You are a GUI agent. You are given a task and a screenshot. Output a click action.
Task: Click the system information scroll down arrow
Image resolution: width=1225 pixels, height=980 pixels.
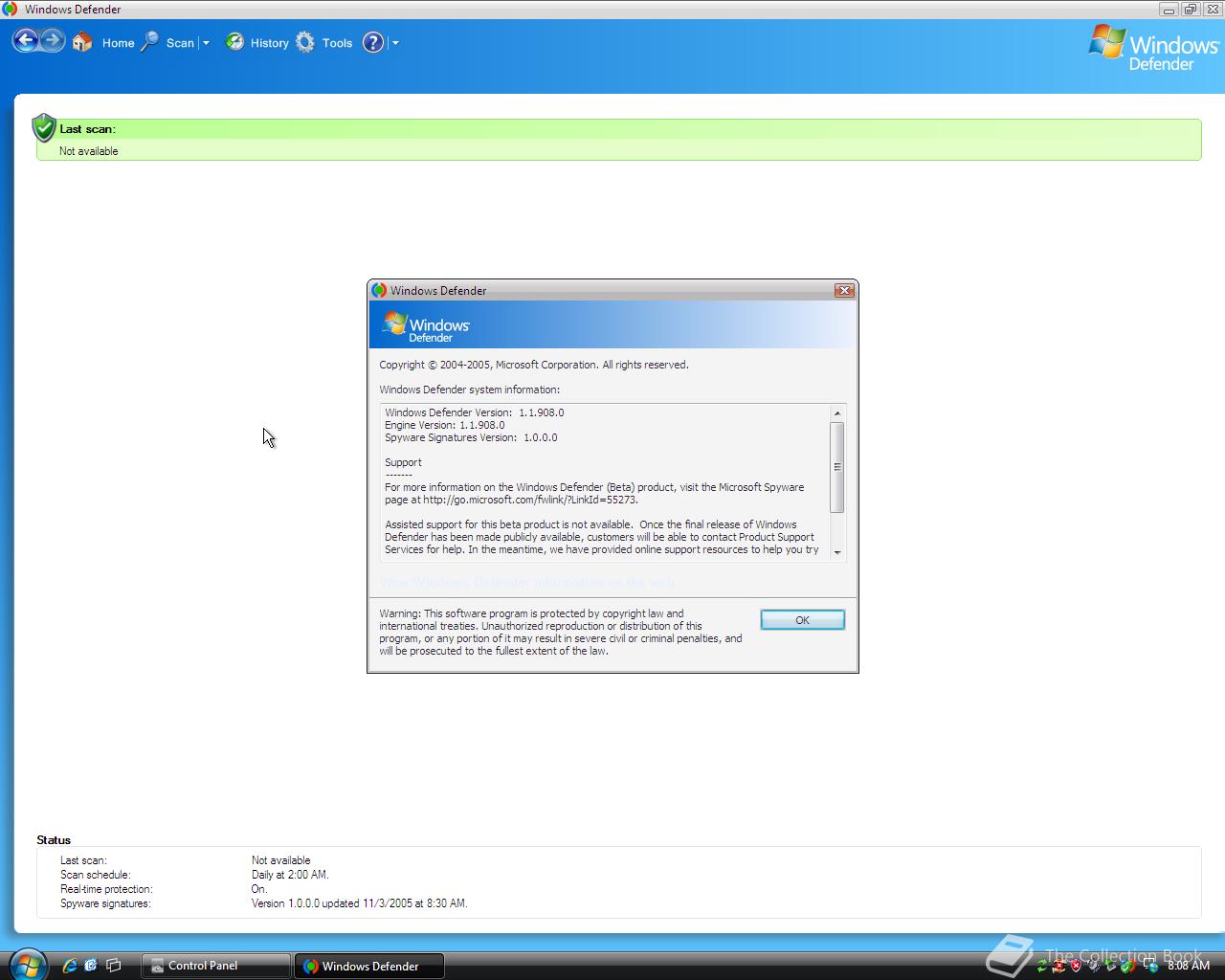point(837,552)
